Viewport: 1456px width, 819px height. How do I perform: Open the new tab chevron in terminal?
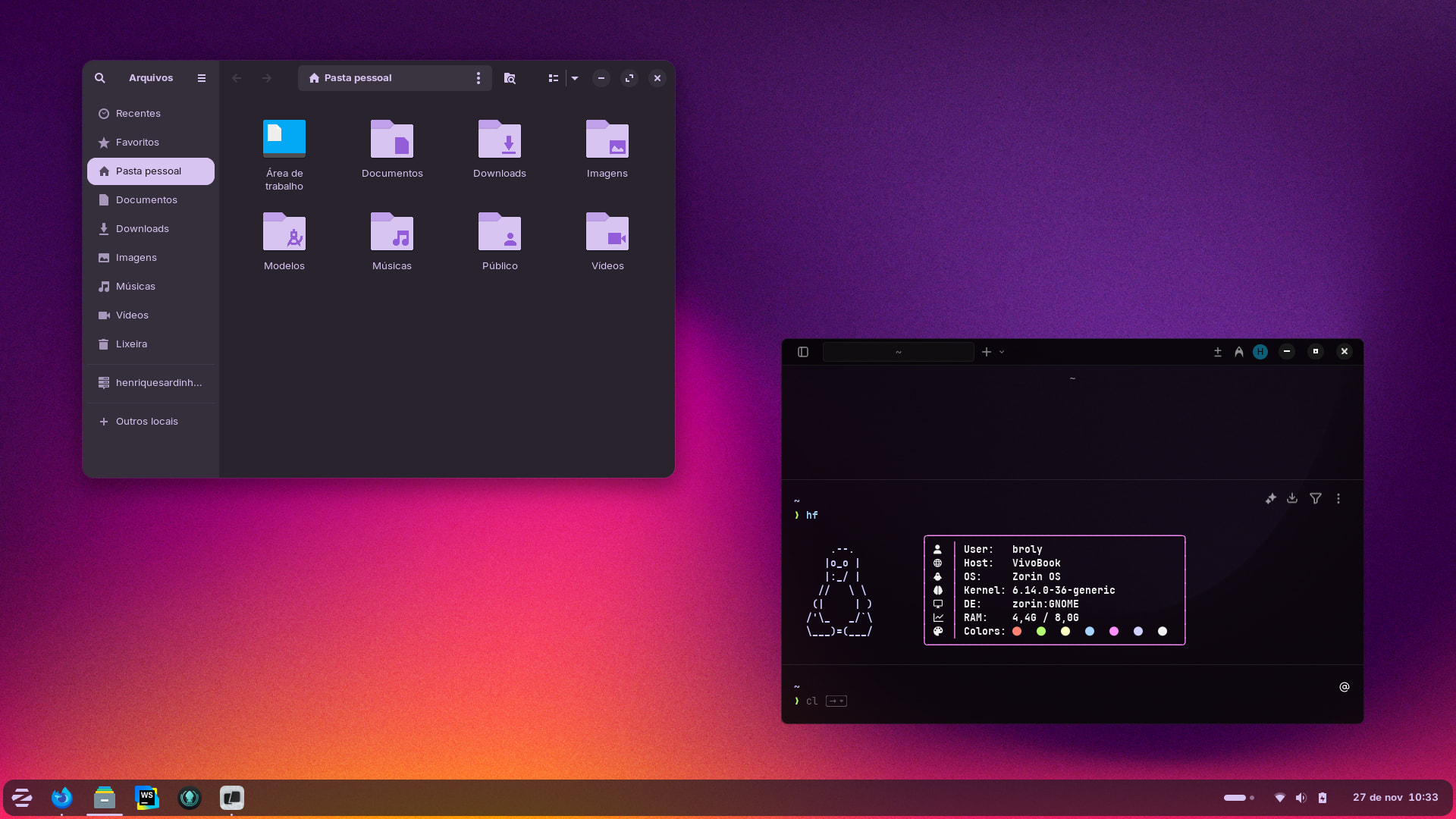point(1001,352)
